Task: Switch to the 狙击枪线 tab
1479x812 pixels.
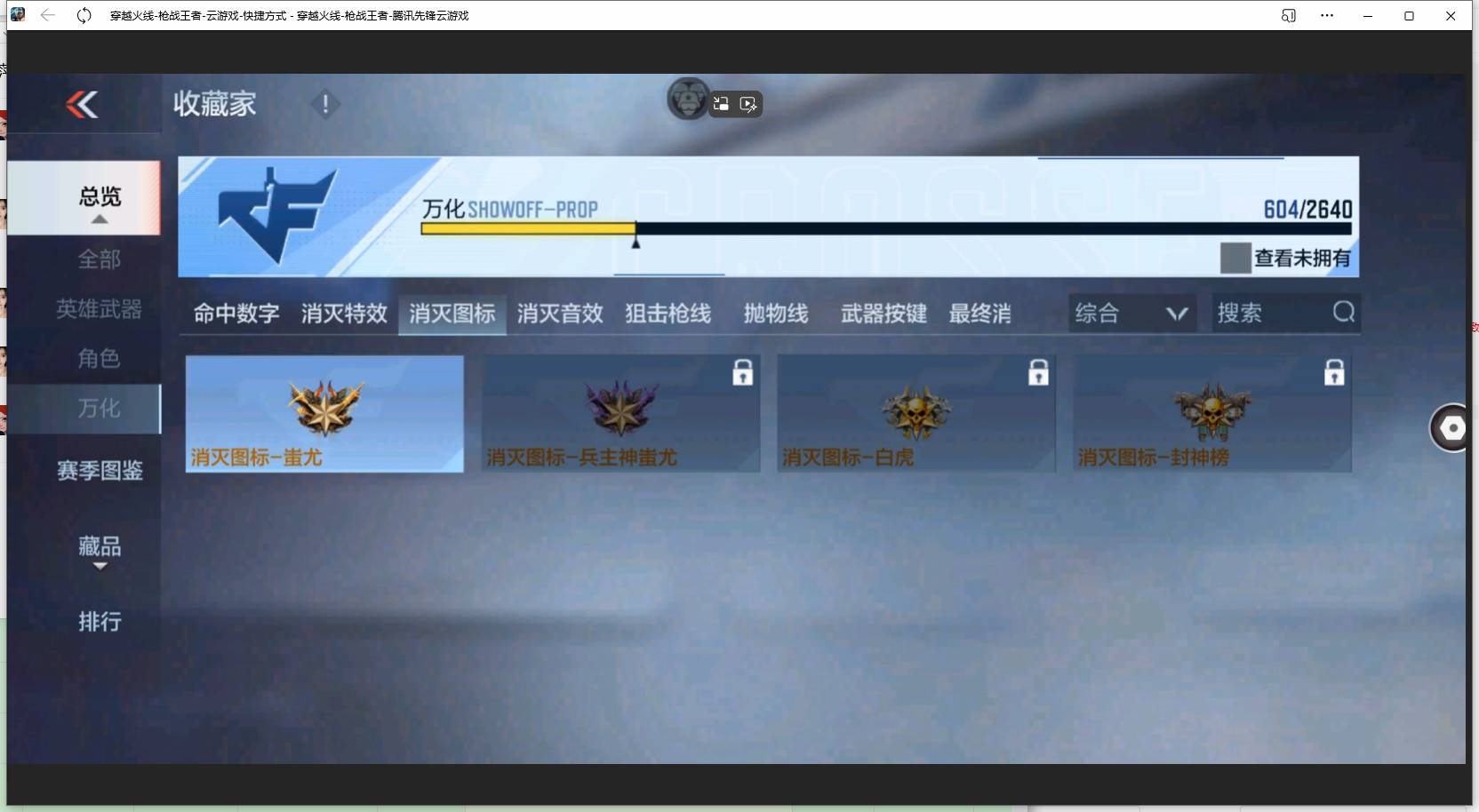Action: point(668,314)
